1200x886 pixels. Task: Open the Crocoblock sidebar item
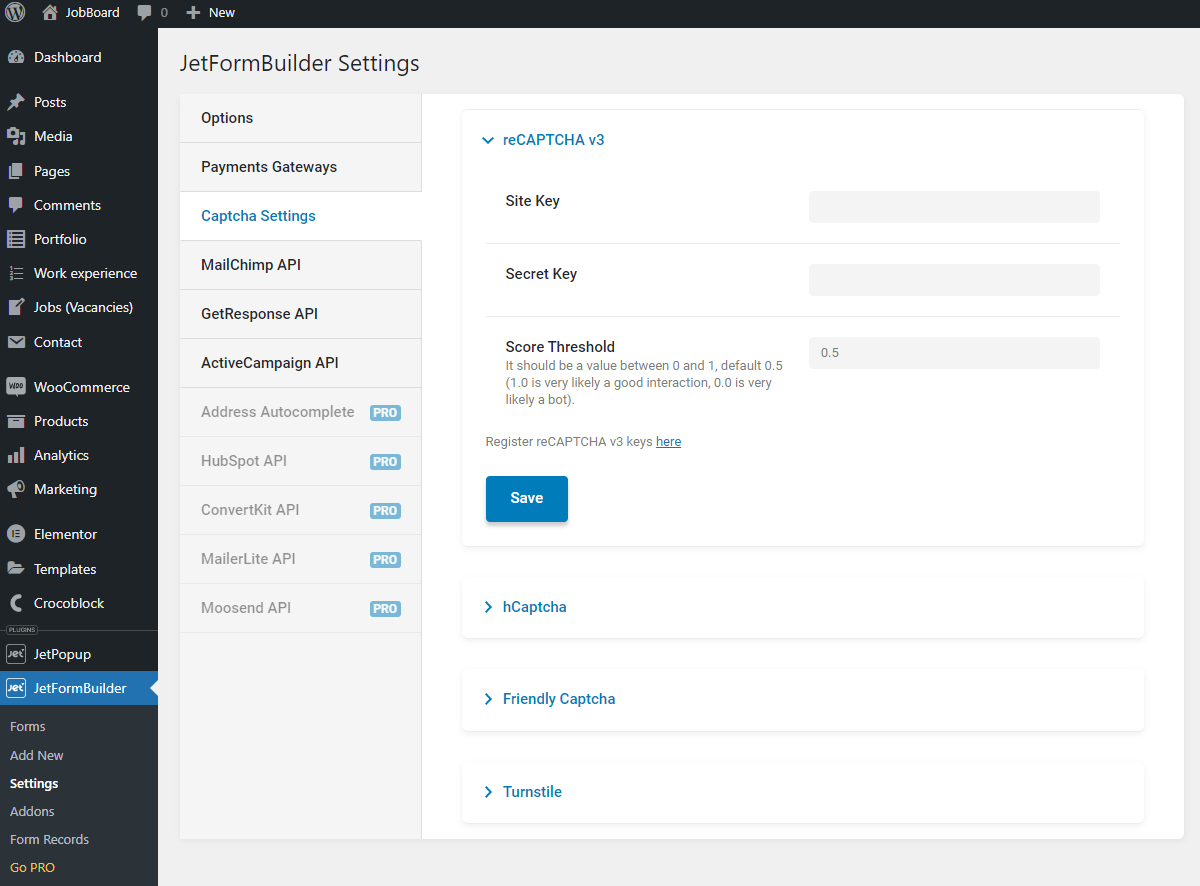coord(68,603)
